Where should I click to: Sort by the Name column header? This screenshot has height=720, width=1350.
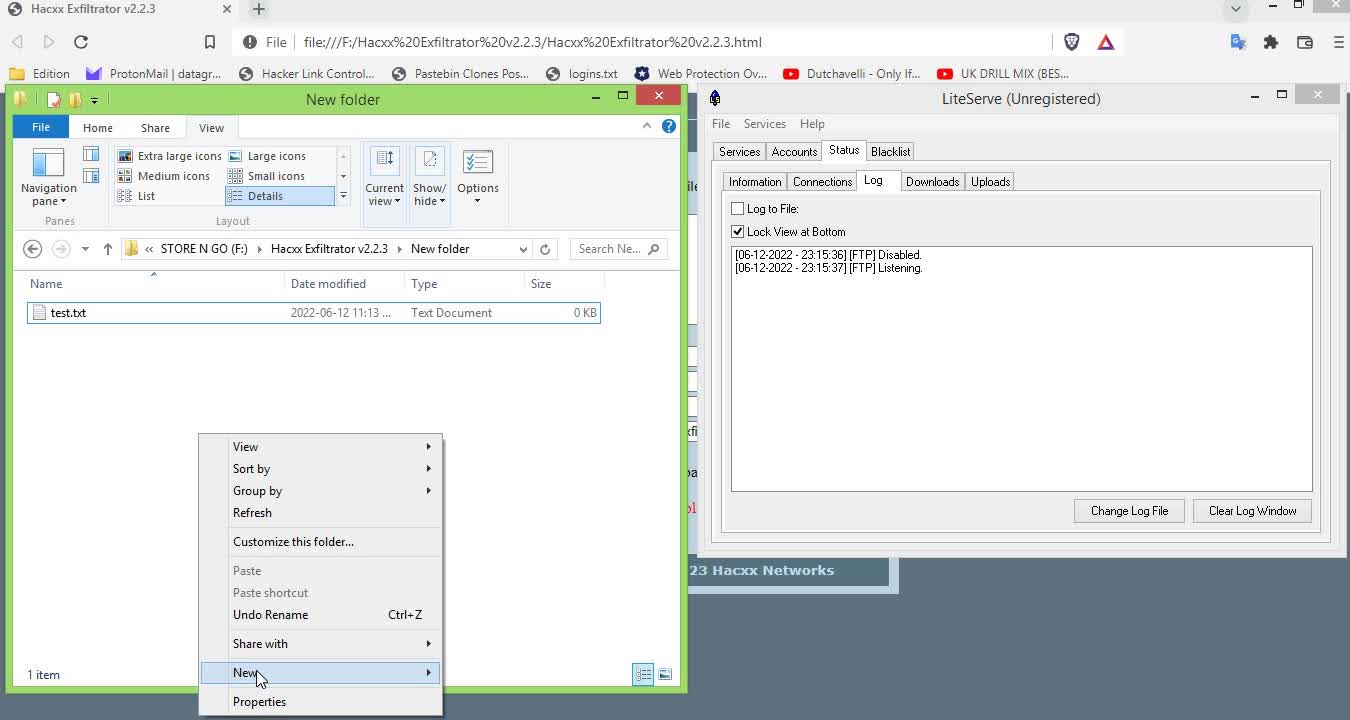155,284
